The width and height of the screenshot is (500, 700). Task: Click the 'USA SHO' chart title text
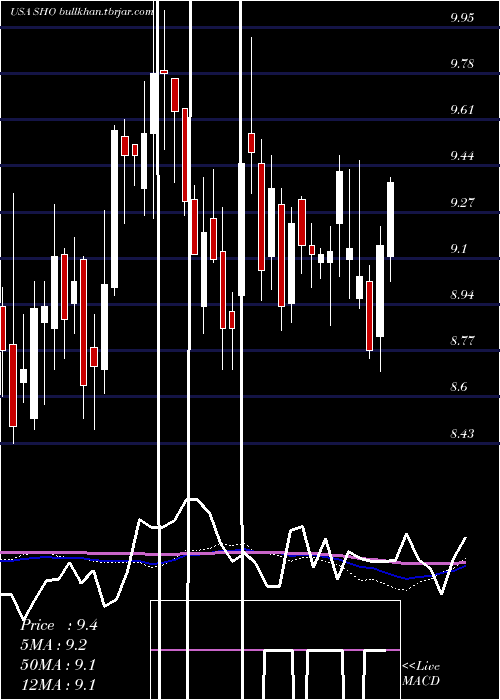coord(33,12)
